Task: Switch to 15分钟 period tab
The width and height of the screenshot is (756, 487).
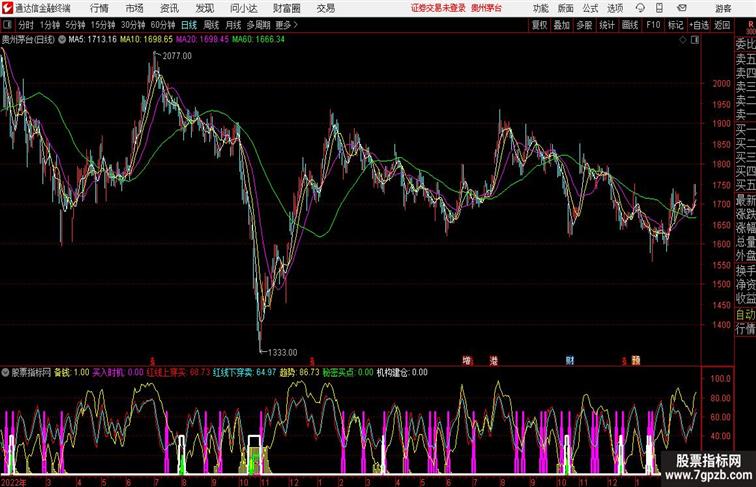Action: pyautogui.click(x=103, y=25)
